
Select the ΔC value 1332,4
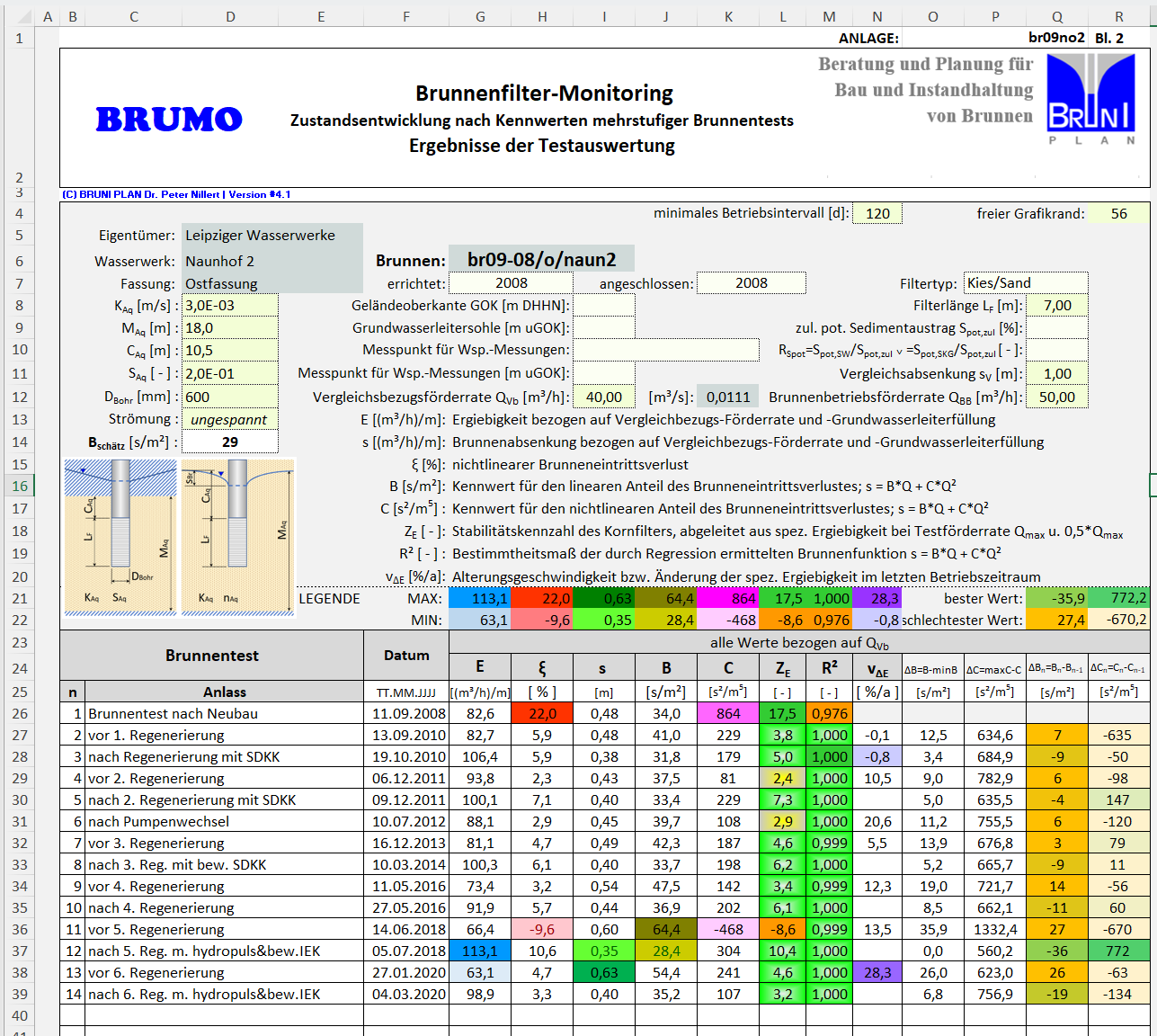tap(995, 929)
